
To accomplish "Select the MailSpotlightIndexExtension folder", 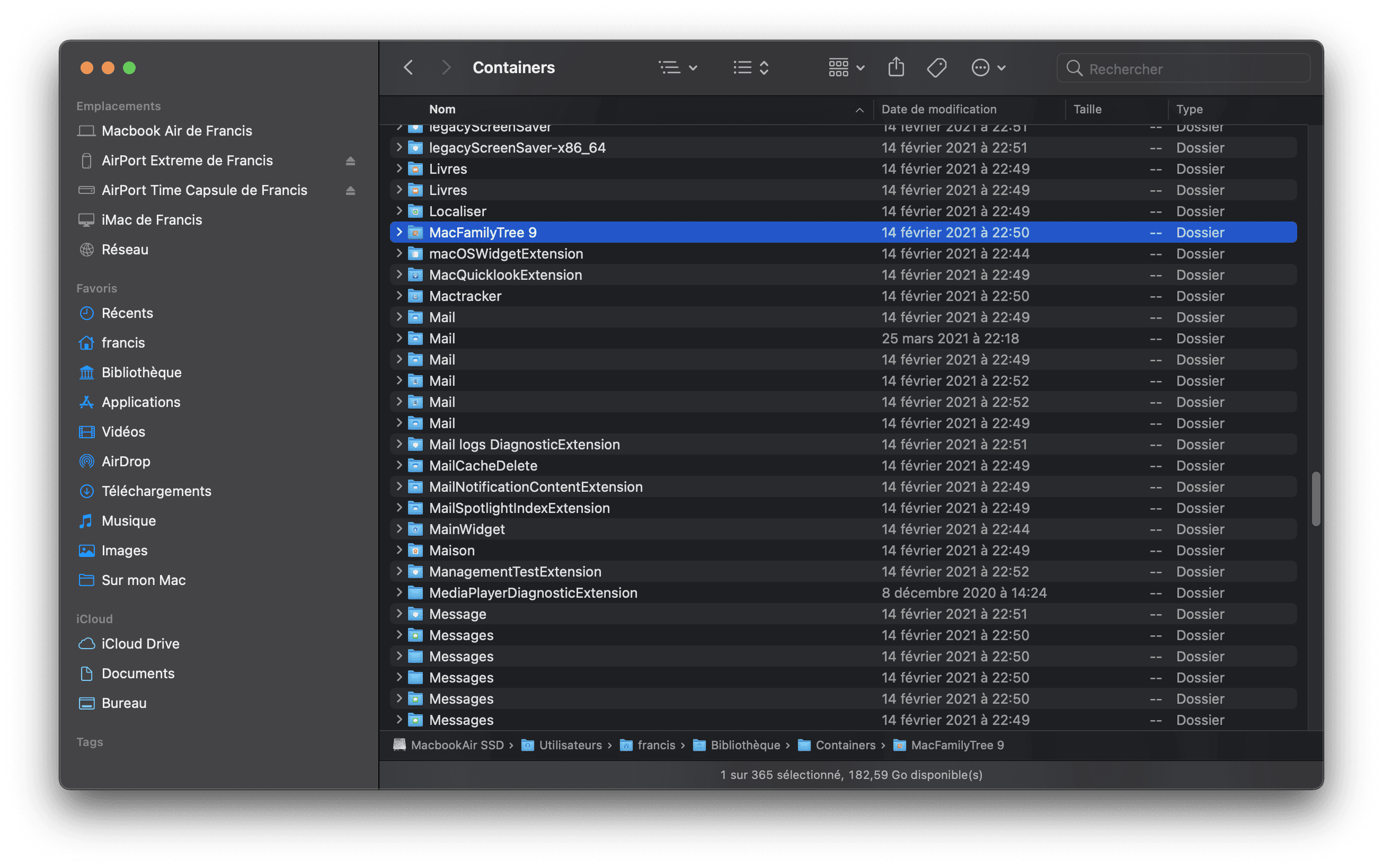I will pos(843,508).
